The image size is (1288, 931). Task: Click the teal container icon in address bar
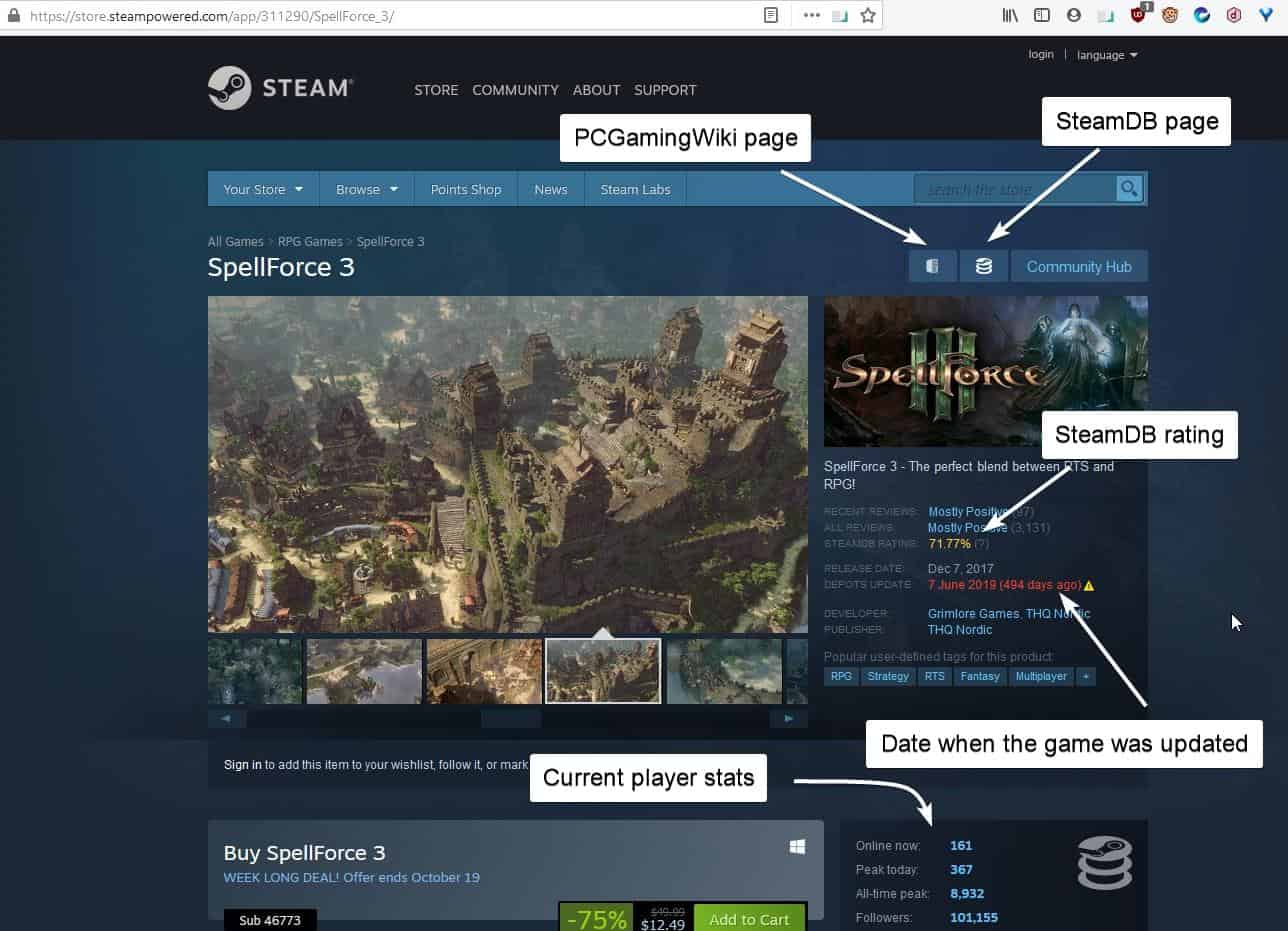pos(840,15)
